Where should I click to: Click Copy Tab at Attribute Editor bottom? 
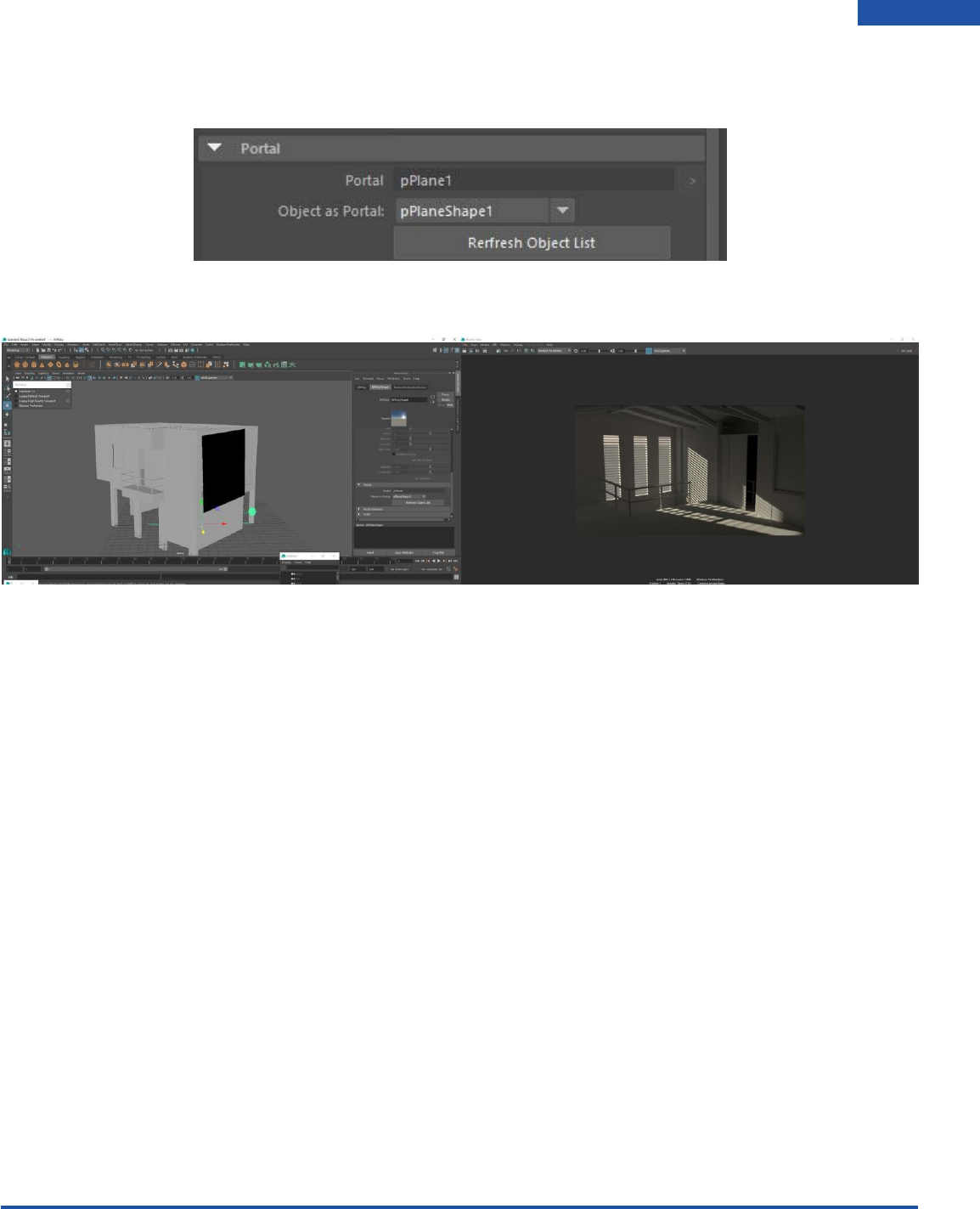438,552
